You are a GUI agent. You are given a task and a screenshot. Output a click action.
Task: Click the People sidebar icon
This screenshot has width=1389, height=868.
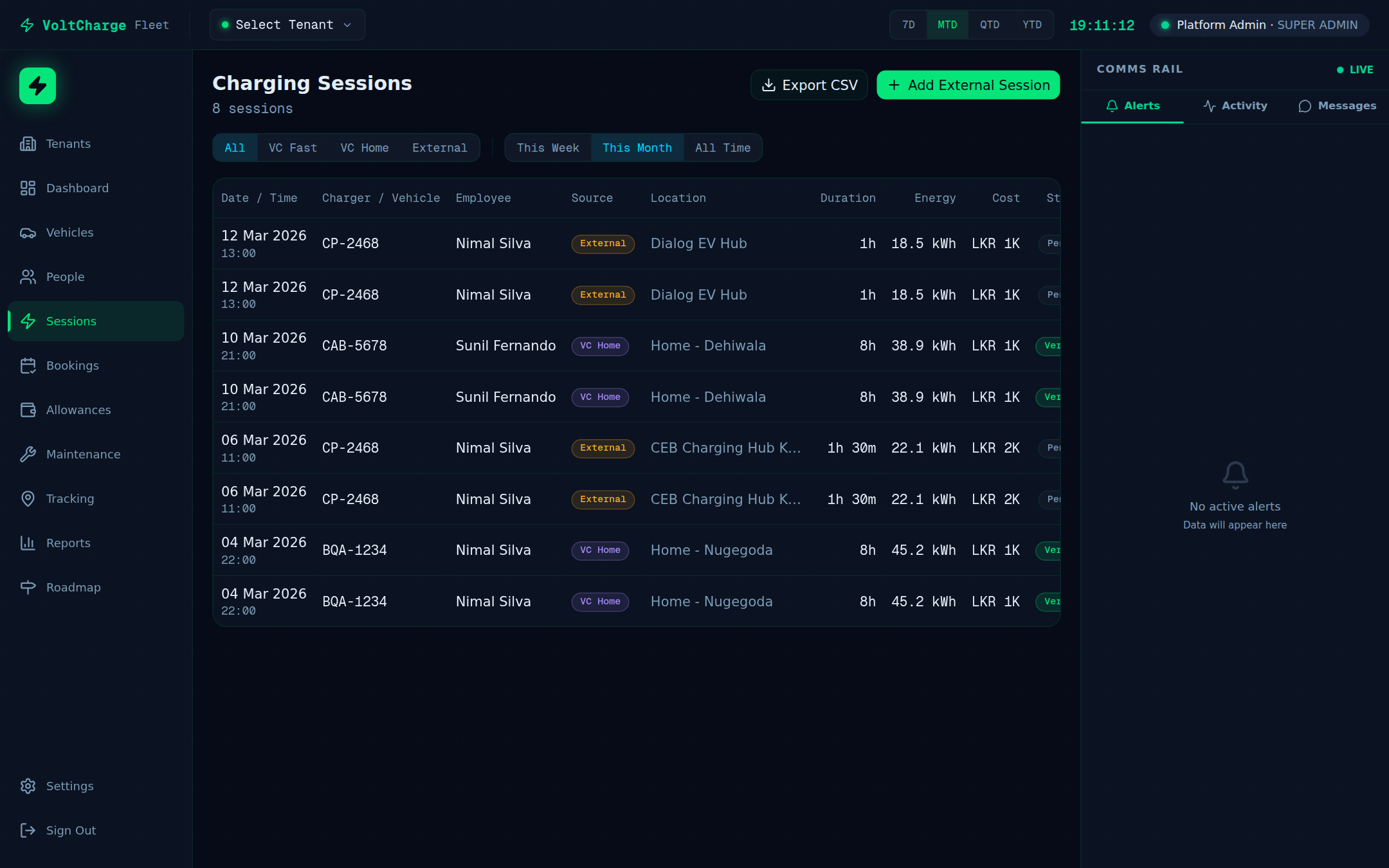pyautogui.click(x=28, y=276)
